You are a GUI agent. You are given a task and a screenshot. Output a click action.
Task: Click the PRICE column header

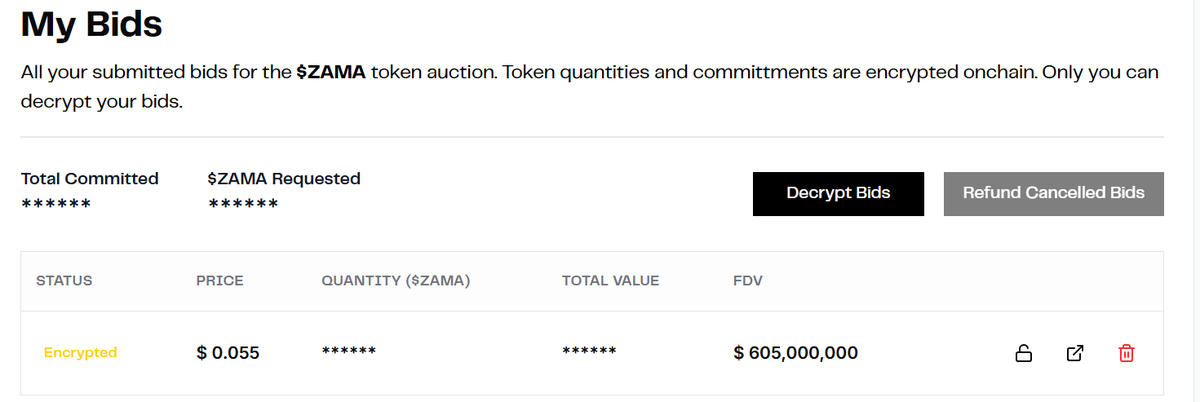(x=220, y=281)
